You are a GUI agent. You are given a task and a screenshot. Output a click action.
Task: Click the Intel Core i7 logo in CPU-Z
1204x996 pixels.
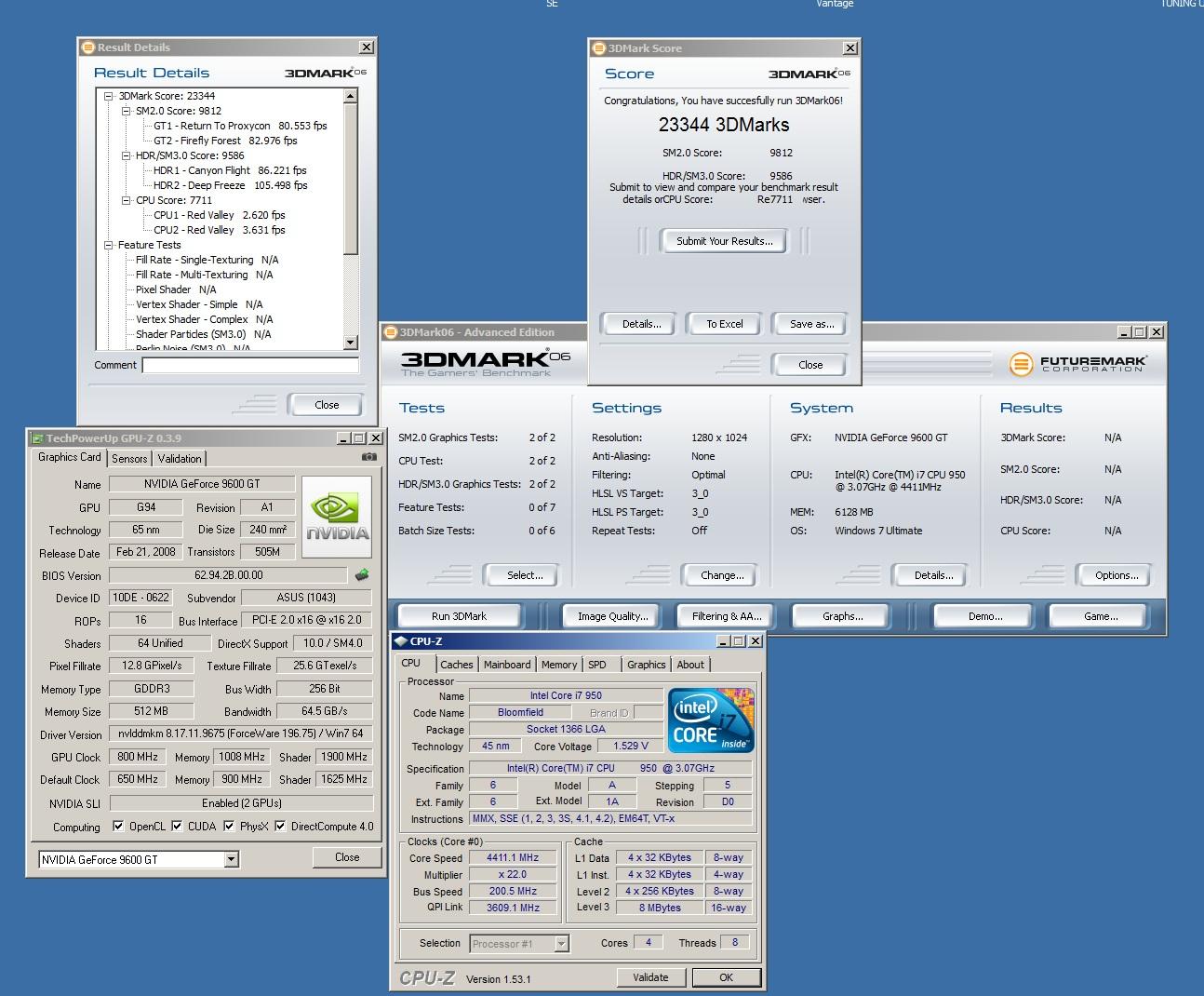(712, 720)
